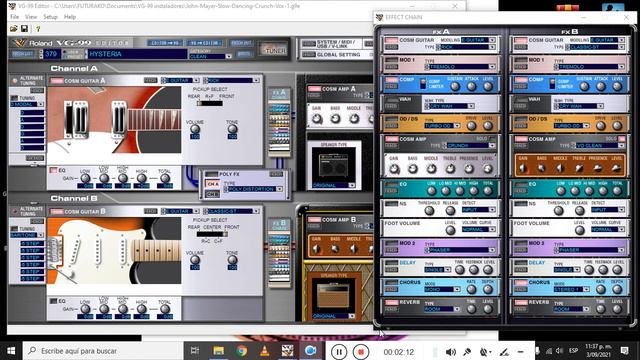Click the red stop recording button

pos(360,351)
